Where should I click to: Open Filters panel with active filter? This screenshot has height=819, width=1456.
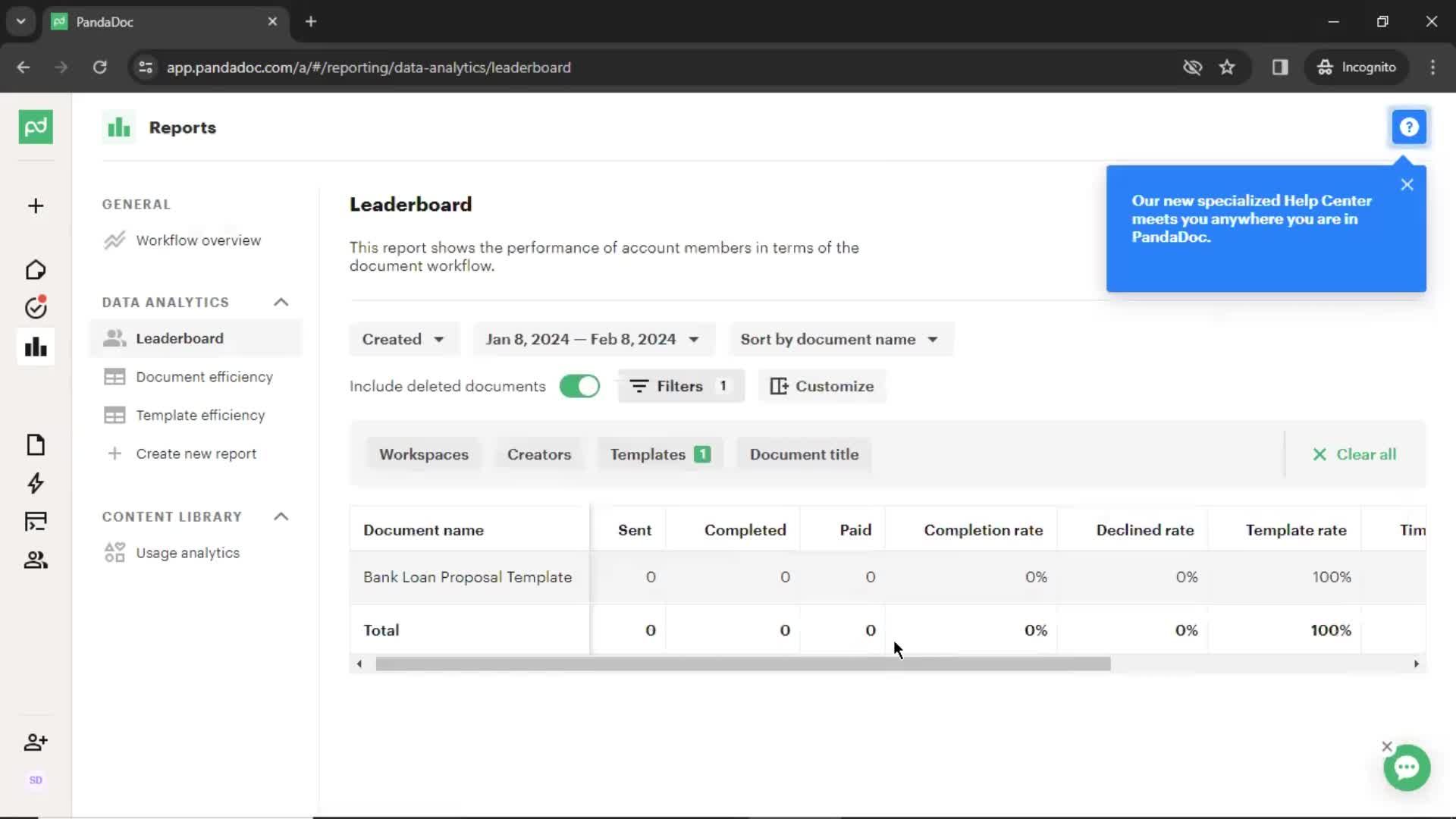680,386
